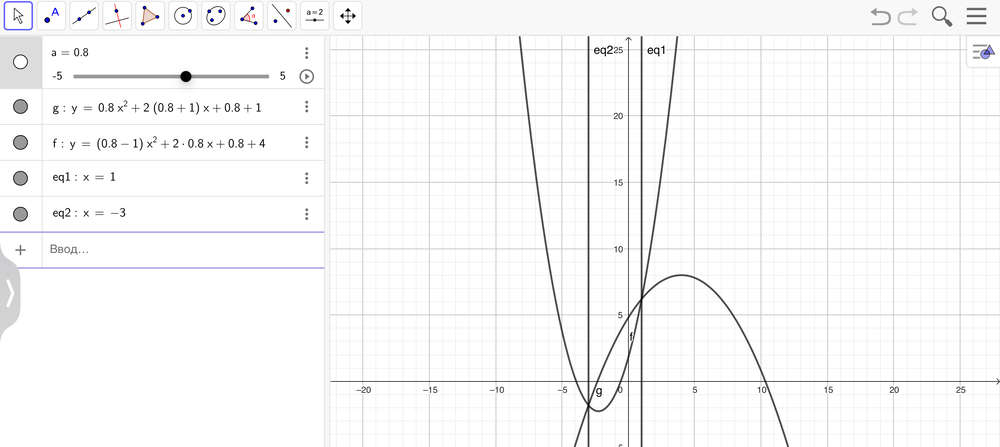Select the Reflect about line tool
1000x447 pixels.
tap(281, 16)
